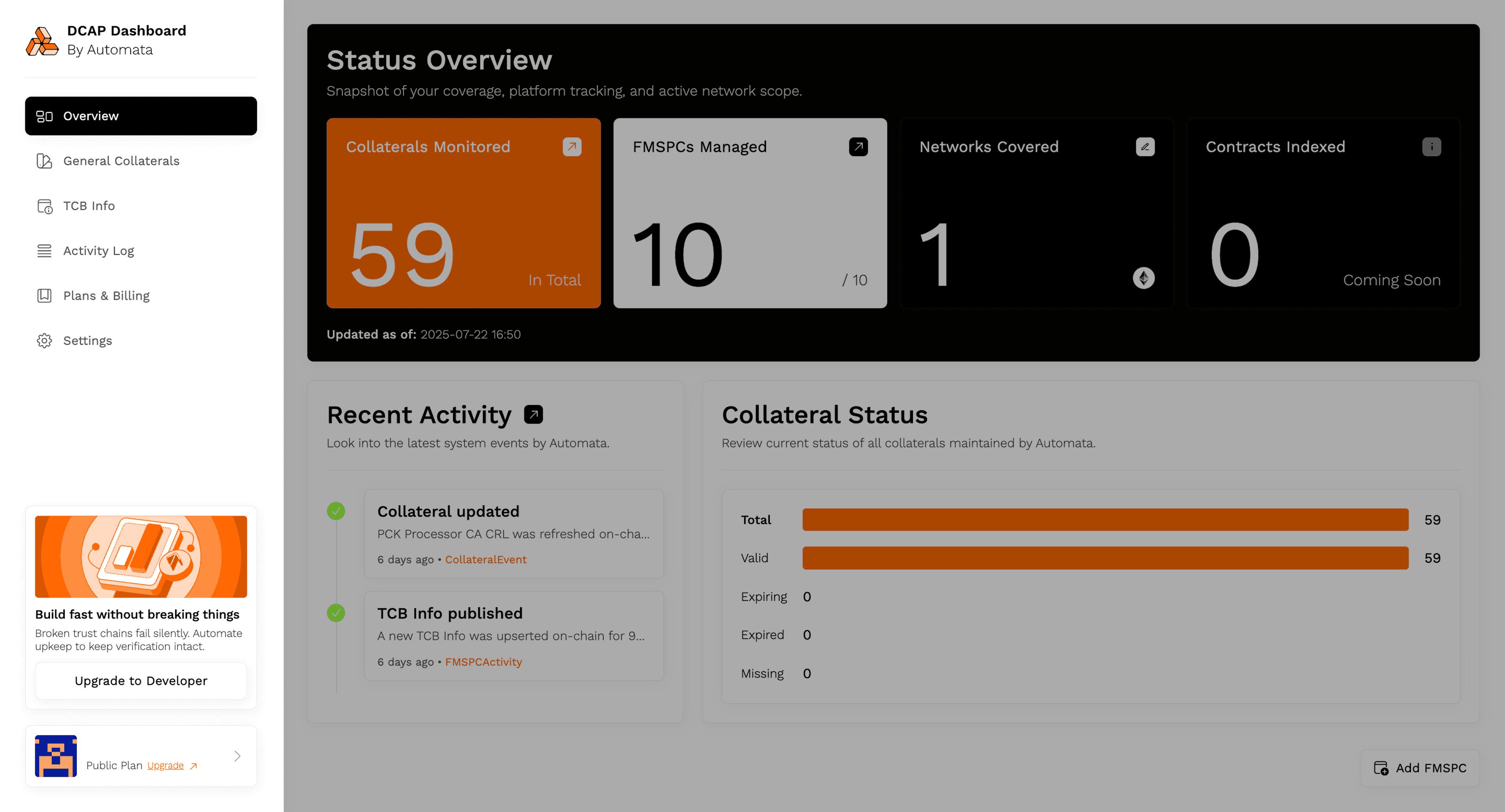Open the CollateralEvent link
Viewport: 1505px width, 812px height.
pos(486,559)
